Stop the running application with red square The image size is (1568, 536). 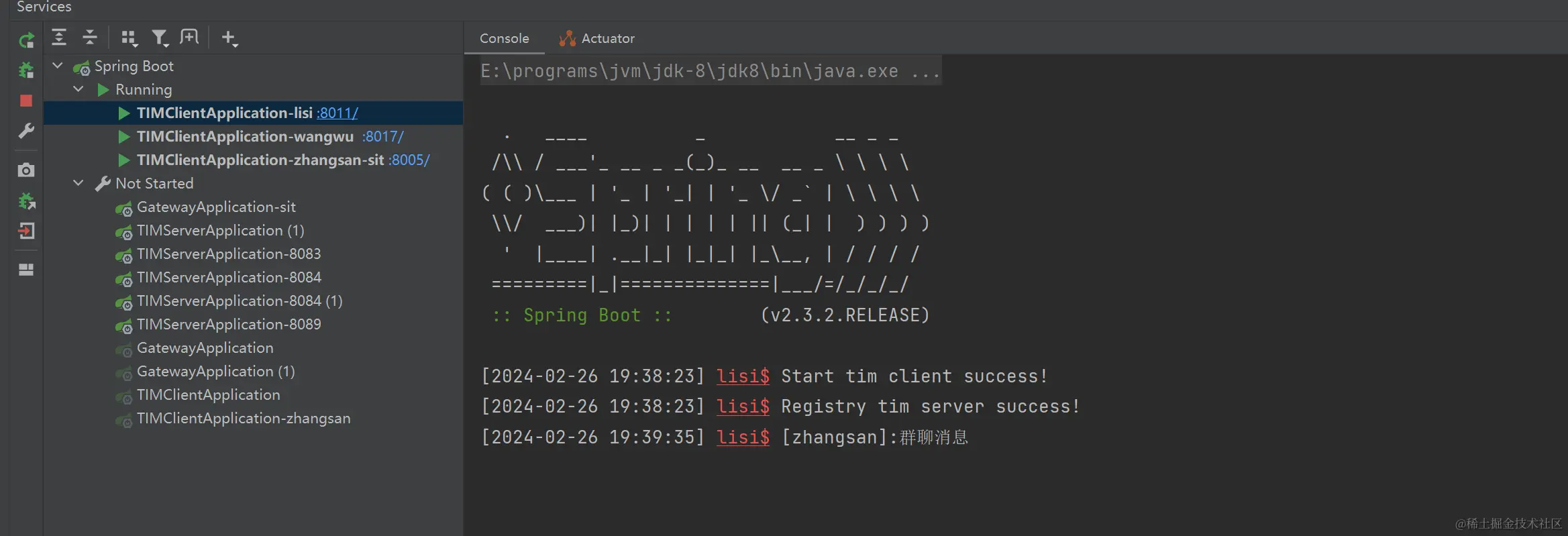click(26, 101)
